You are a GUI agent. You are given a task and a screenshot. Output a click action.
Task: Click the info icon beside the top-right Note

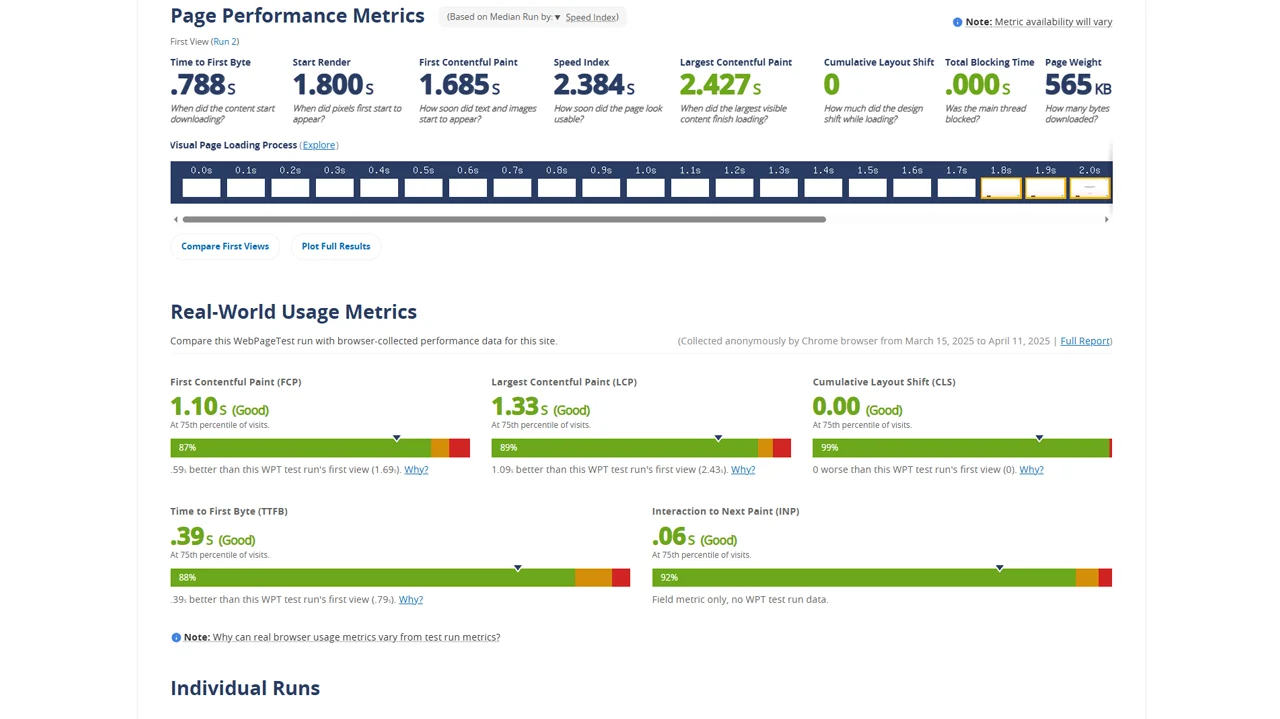click(957, 22)
